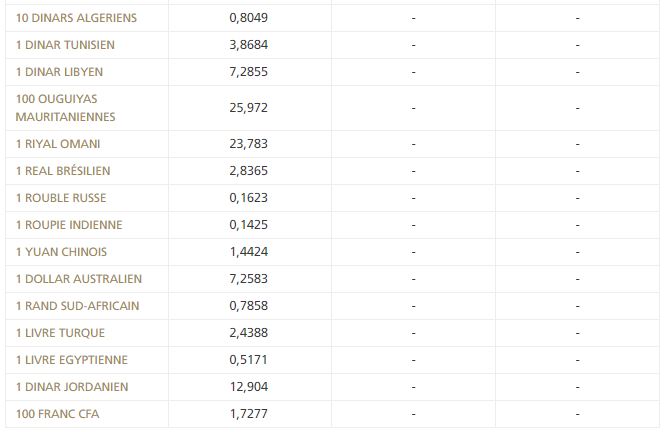Screen dimensions: 664x432
Task: Open the 1 RAND SUD-AFRICAIN link
Action: pos(77,306)
